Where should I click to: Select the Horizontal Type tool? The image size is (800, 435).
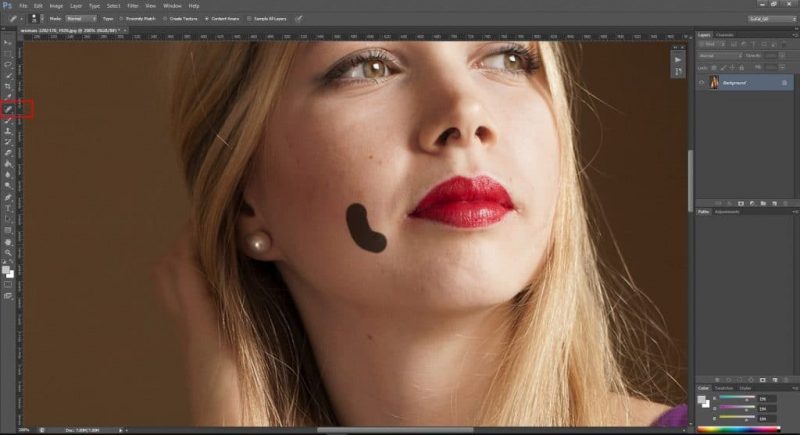point(8,208)
